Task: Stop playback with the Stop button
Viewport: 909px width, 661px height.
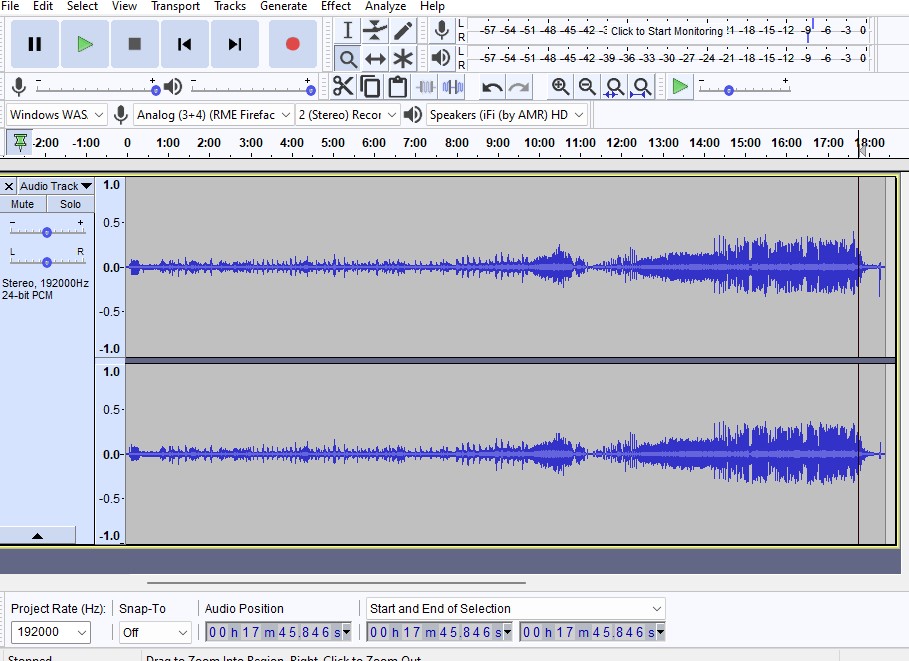Action: click(134, 44)
